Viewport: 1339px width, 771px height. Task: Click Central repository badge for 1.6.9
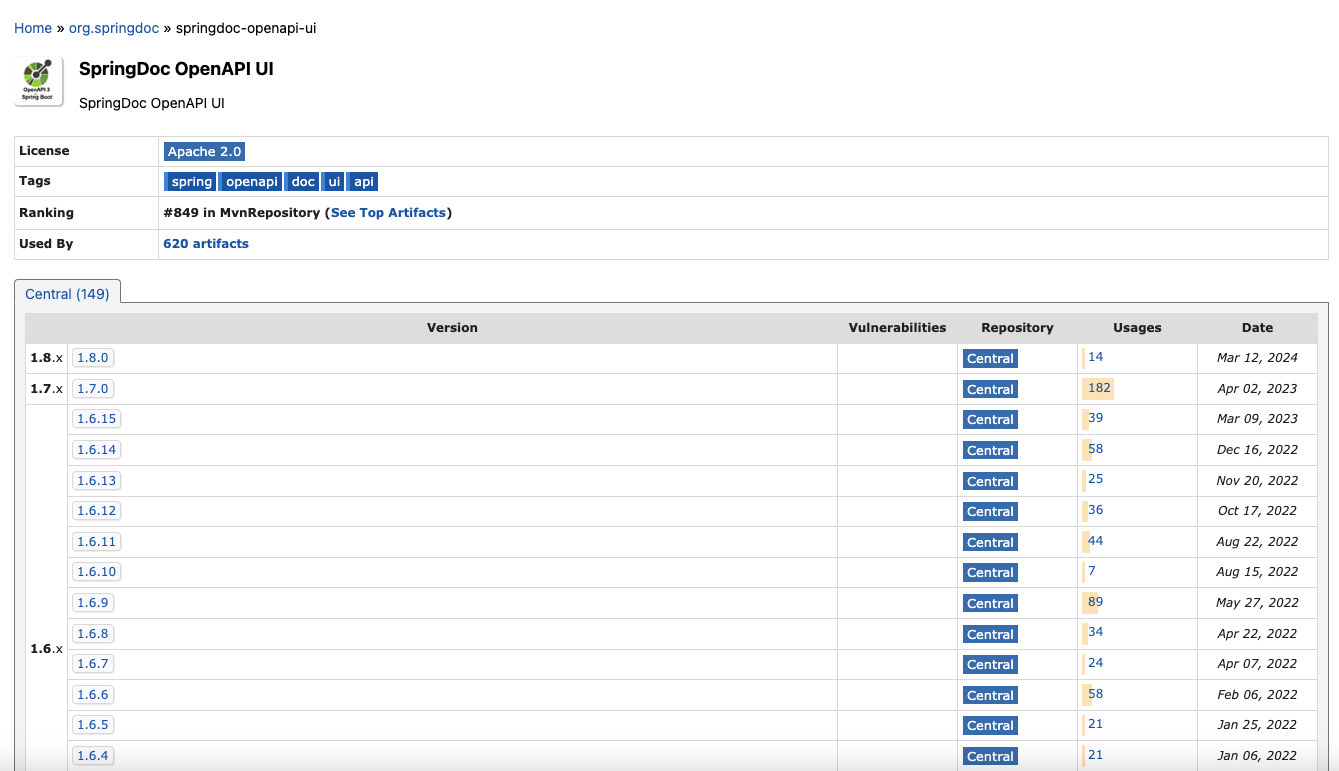pyautogui.click(x=990, y=603)
